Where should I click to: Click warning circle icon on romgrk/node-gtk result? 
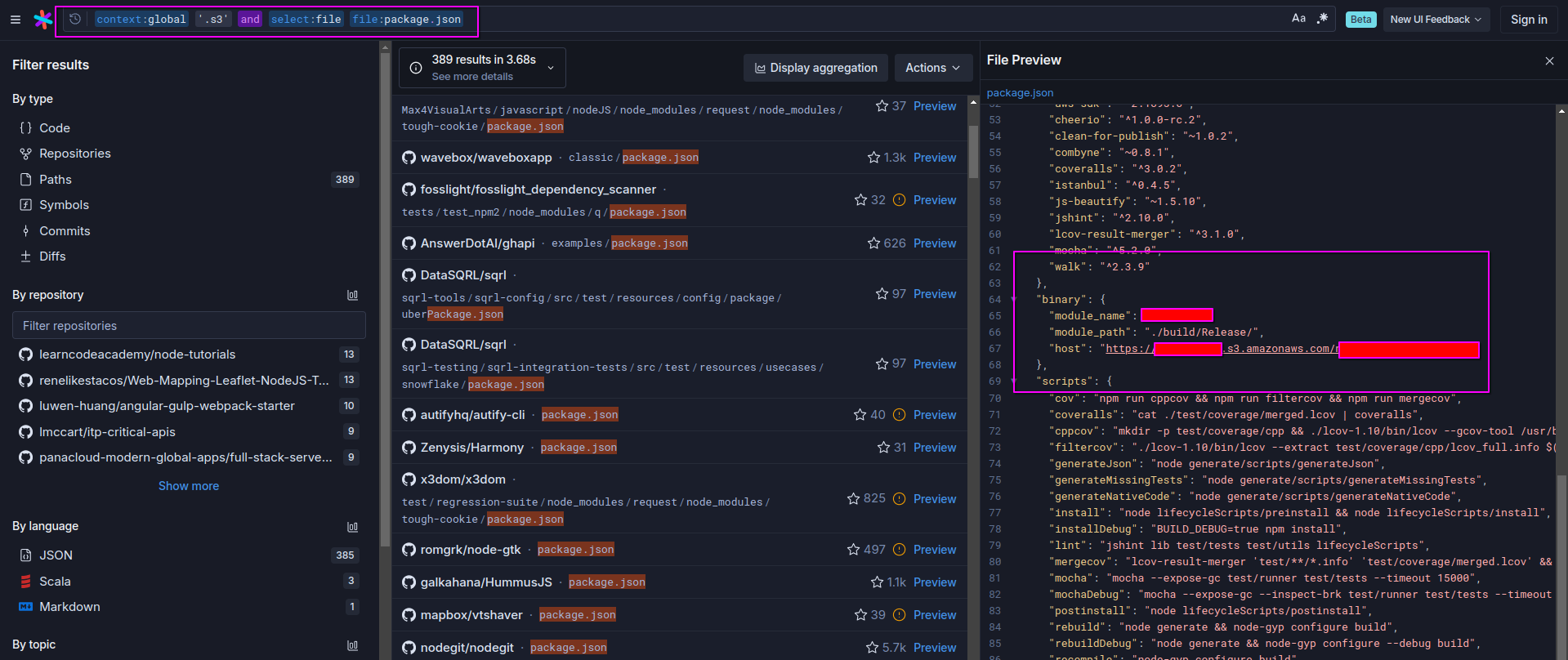click(899, 550)
